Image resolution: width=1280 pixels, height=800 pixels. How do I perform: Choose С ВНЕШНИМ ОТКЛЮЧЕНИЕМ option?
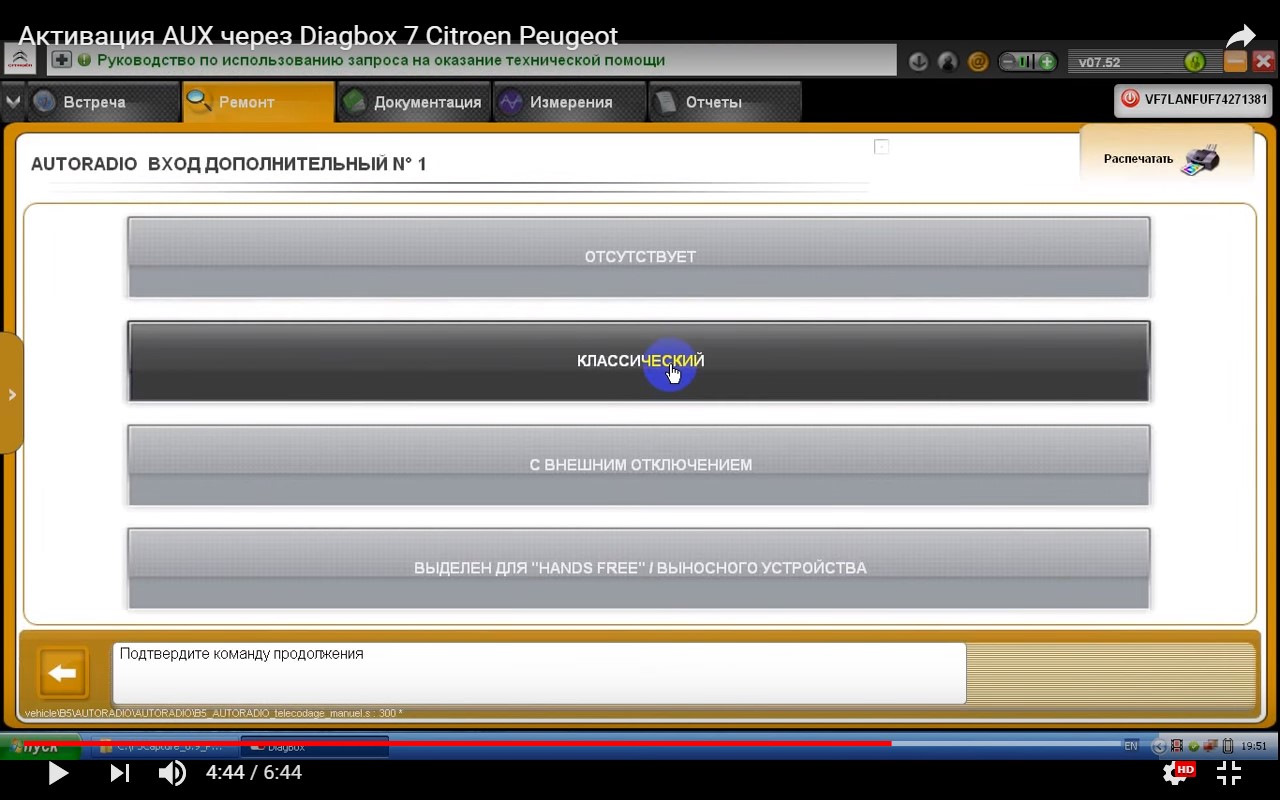pyautogui.click(x=639, y=465)
